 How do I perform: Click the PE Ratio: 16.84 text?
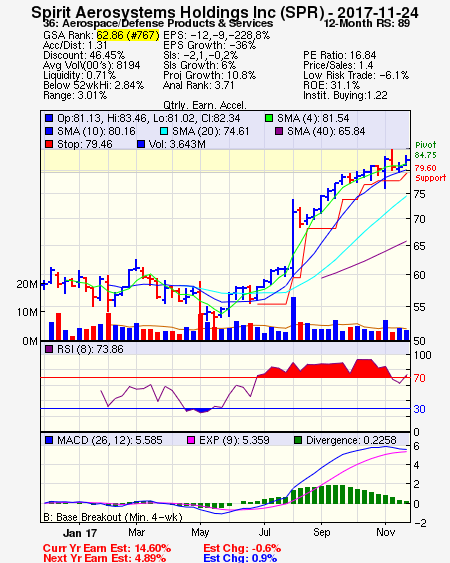(340, 55)
